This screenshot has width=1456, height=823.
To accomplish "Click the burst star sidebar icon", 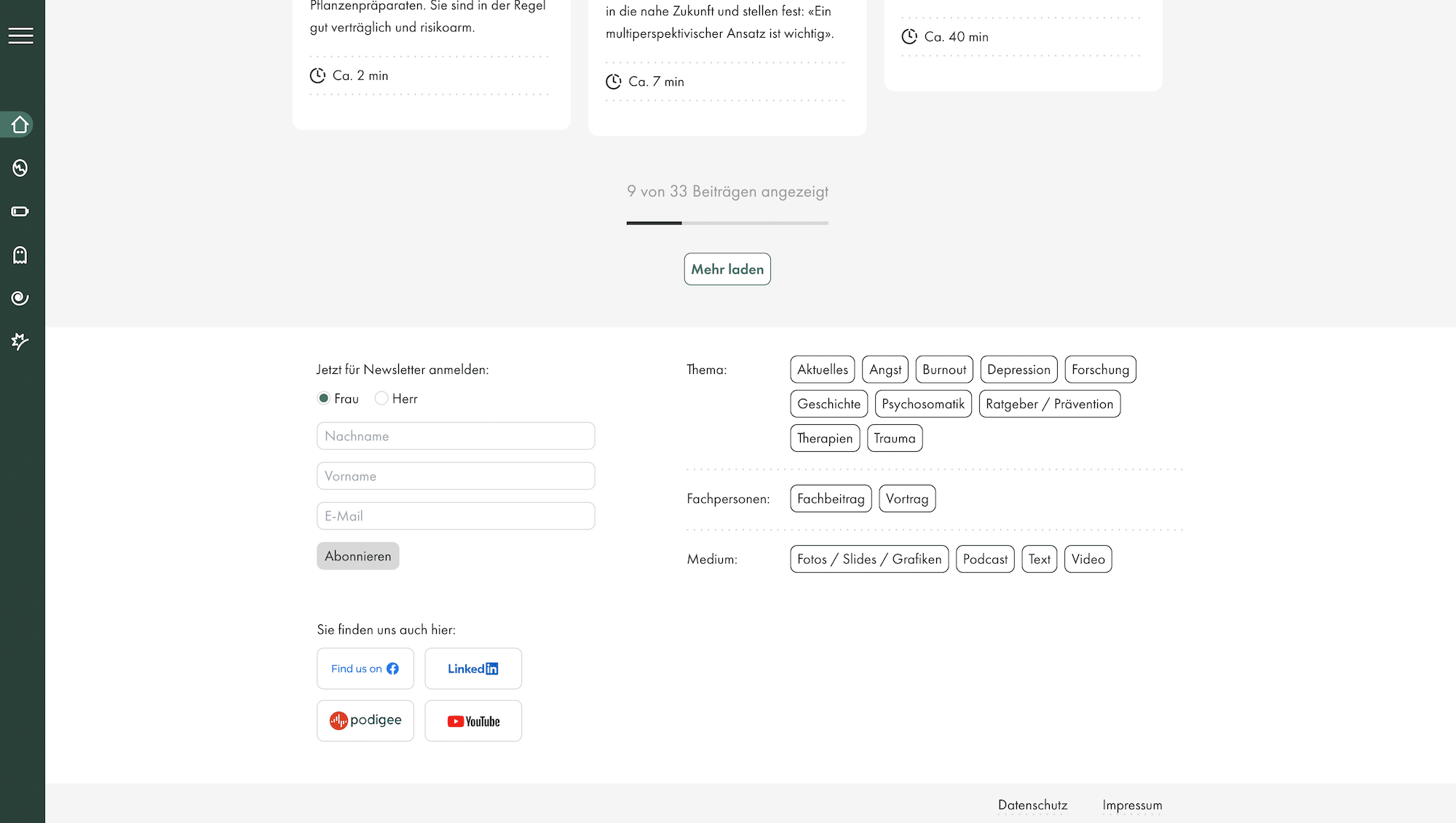I will coord(20,341).
